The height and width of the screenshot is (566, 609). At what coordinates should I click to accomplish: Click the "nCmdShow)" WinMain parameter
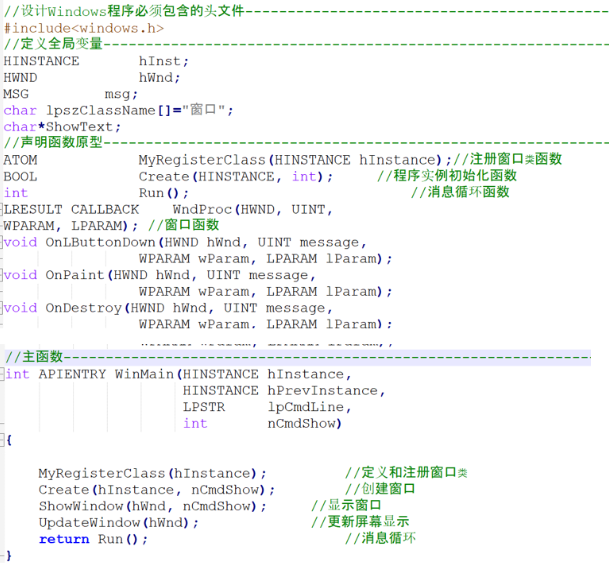point(304,424)
